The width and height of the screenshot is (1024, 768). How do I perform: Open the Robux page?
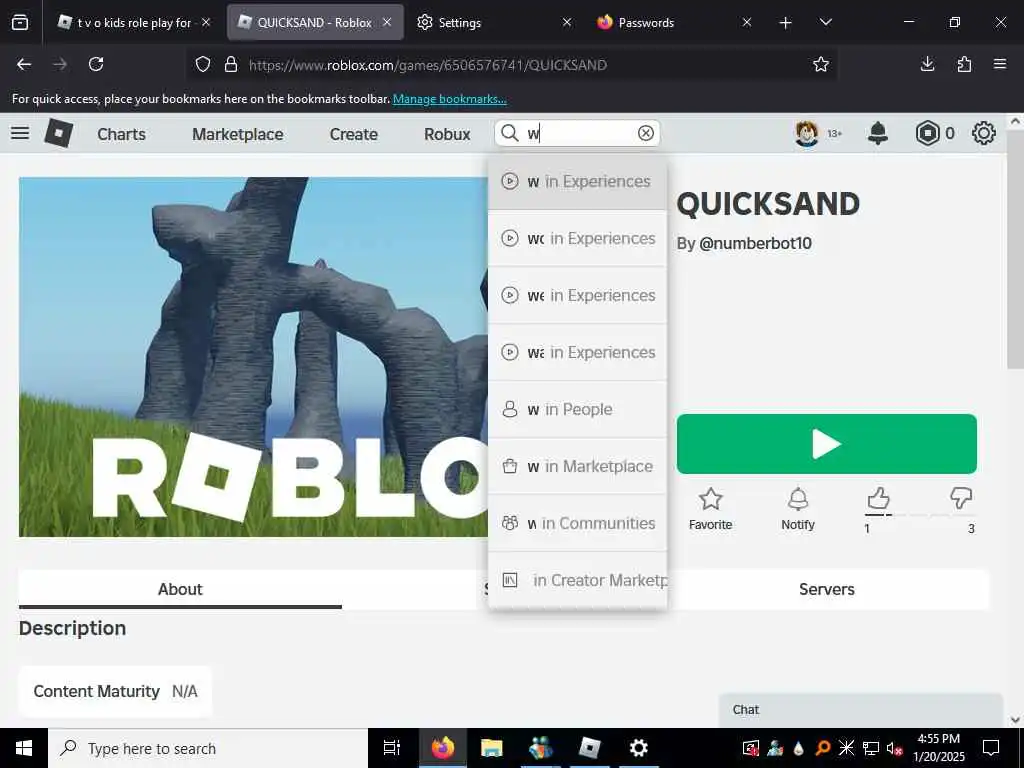447,134
